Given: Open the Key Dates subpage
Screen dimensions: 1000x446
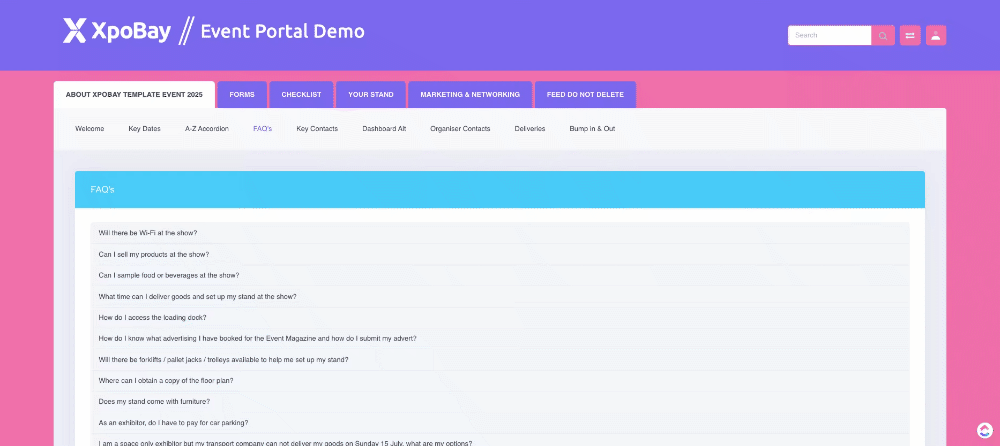Looking at the screenshot, I should (x=144, y=129).
